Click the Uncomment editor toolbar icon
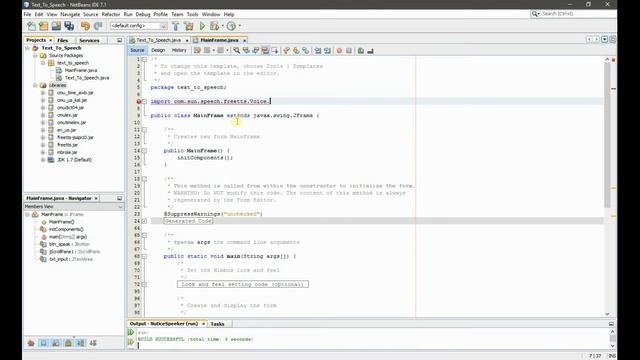The height and width of the screenshot is (360, 640). pos(371,51)
